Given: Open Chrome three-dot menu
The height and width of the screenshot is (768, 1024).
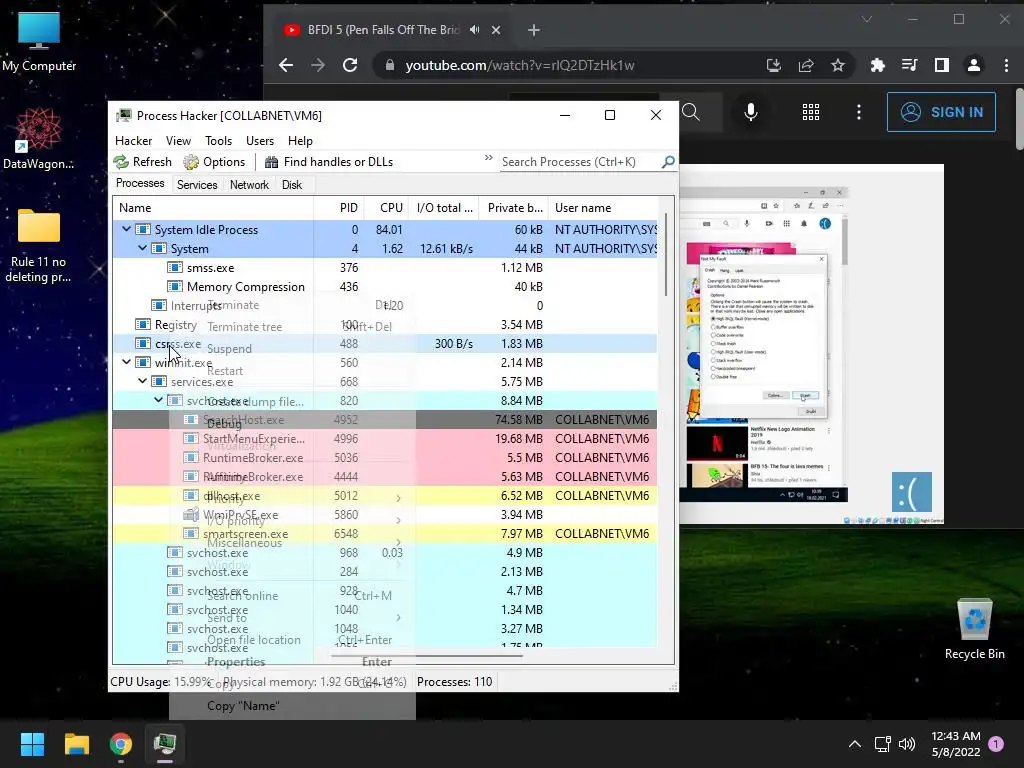Looking at the screenshot, I should click(x=1006, y=65).
